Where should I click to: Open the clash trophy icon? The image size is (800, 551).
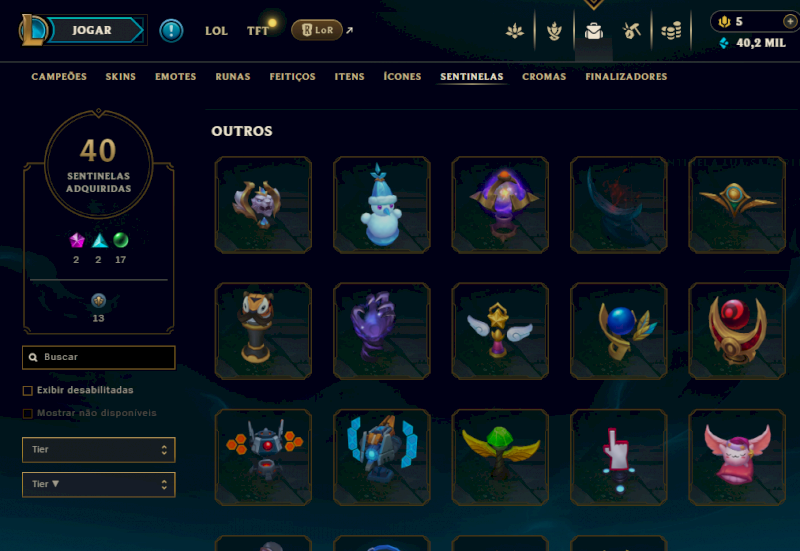point(554,31)
